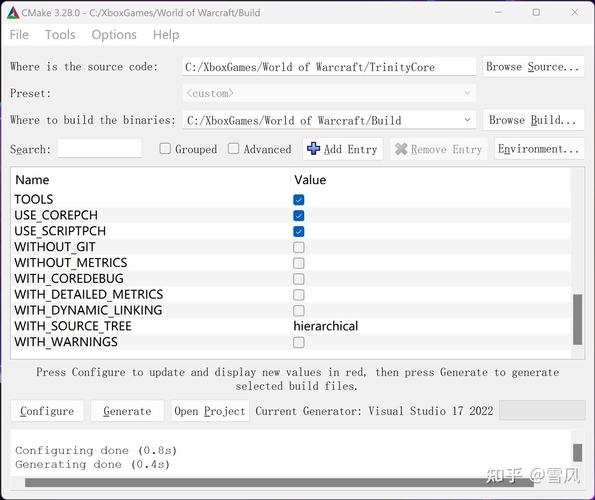Expand the build binaries path dropdown
Screen dimensions: 595x500
click(467, 120)
